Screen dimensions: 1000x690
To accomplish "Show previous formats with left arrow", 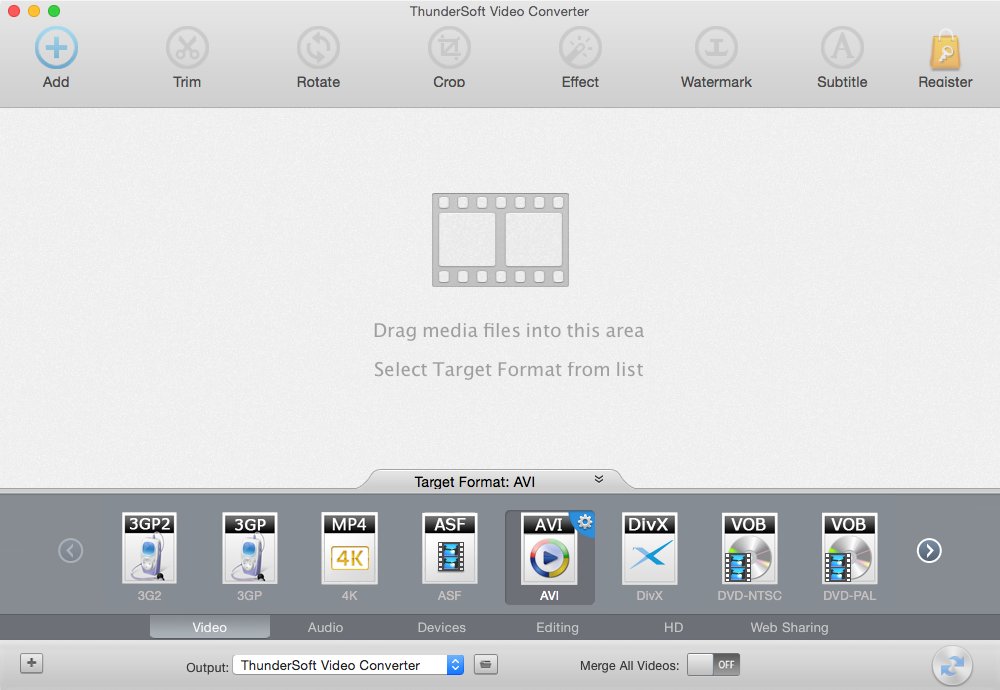I will (70, 550).
